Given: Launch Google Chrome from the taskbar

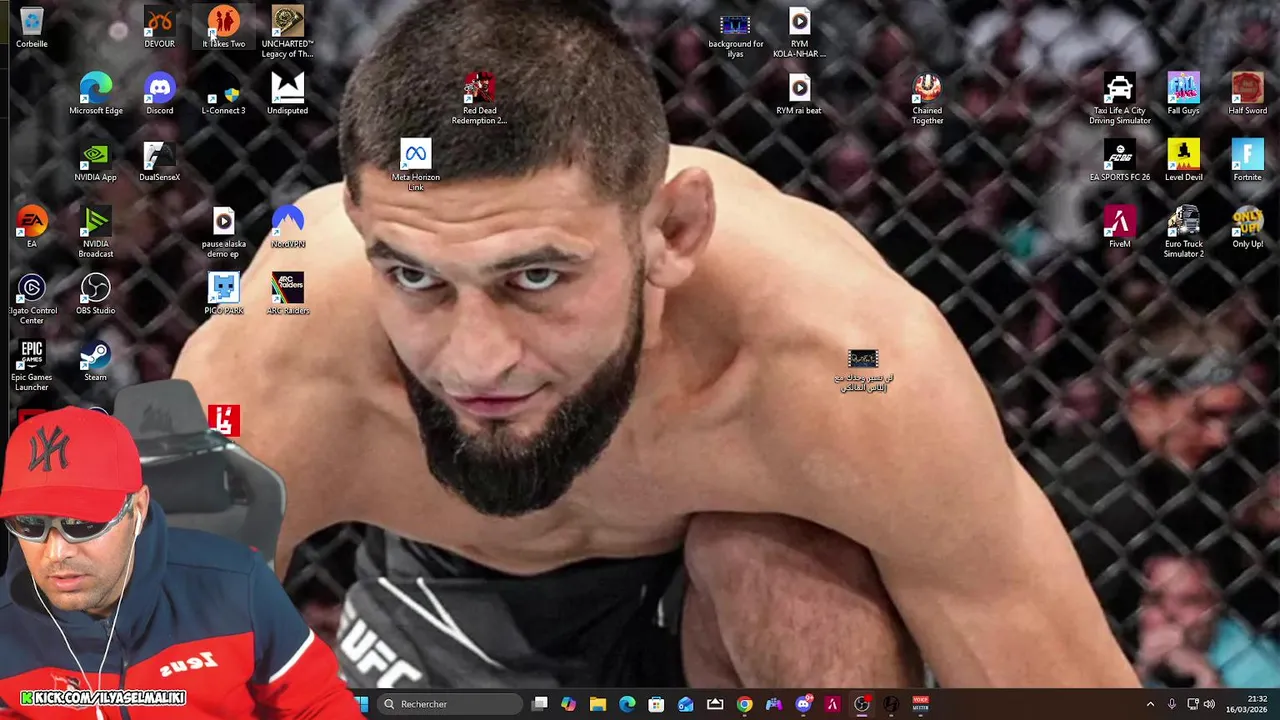Looking at the screenshot, I should (744, 704).
